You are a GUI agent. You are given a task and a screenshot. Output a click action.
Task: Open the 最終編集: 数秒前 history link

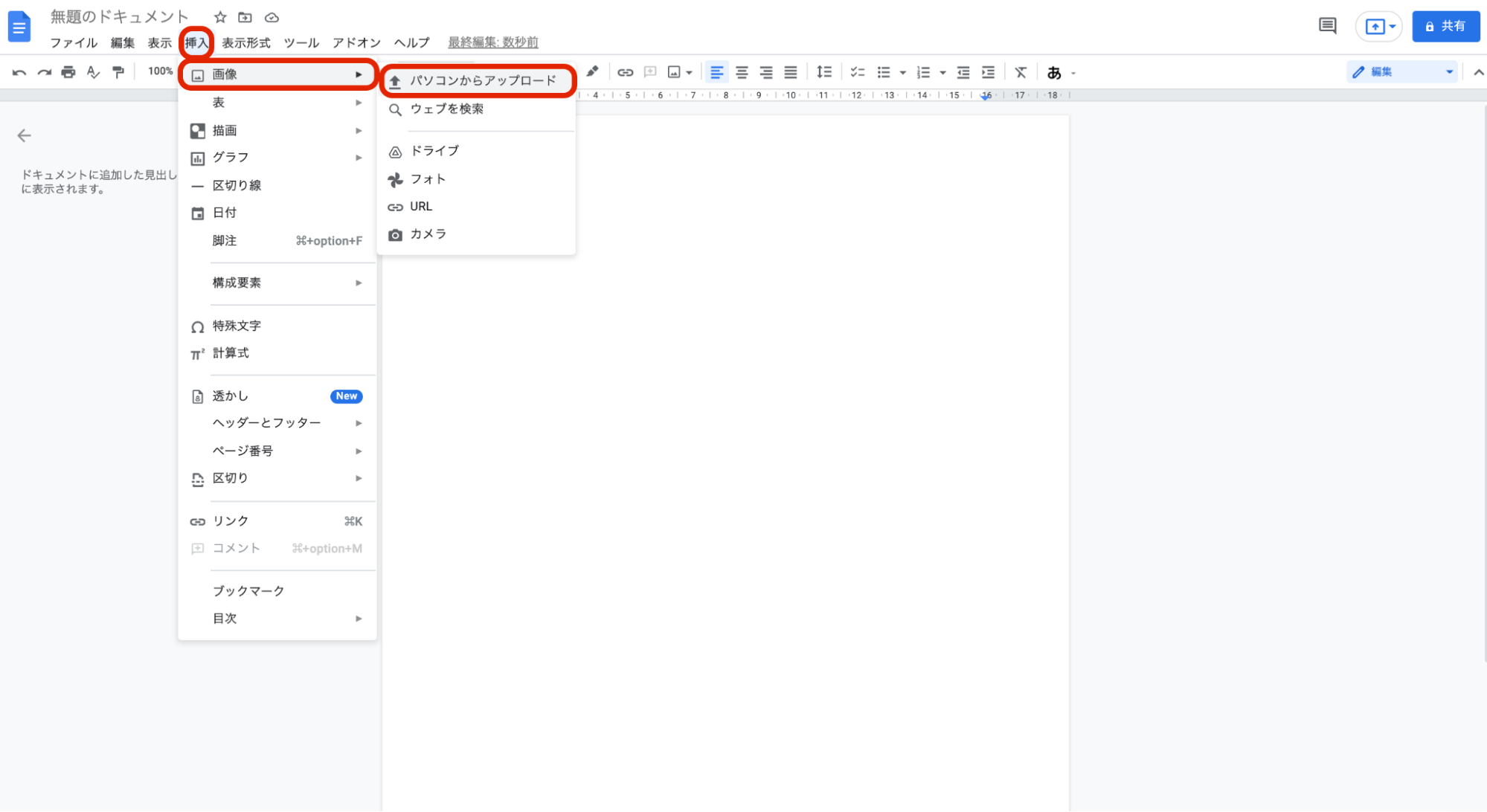[493, 43]
